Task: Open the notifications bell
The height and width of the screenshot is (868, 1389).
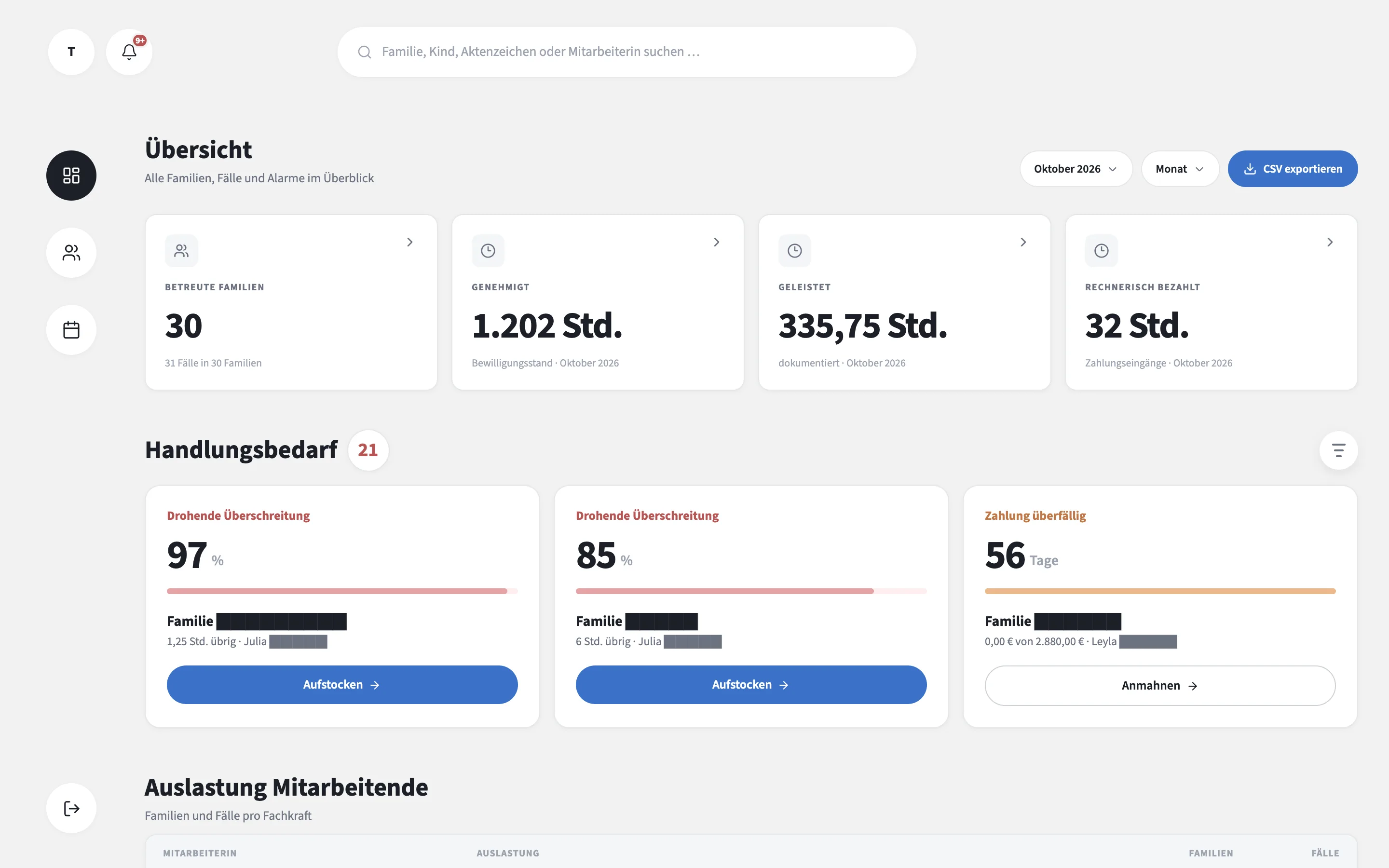Action: coord(129,52)
